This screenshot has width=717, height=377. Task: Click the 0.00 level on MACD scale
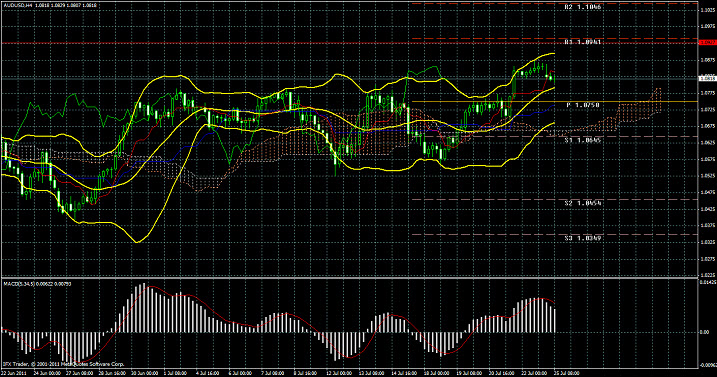705,333
